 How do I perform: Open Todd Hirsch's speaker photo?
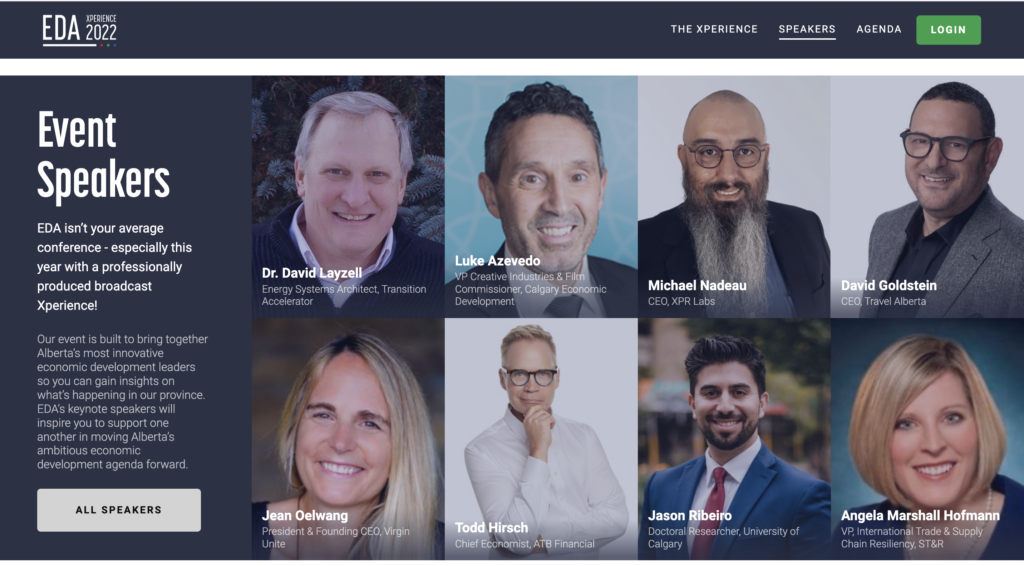[541, 439]
